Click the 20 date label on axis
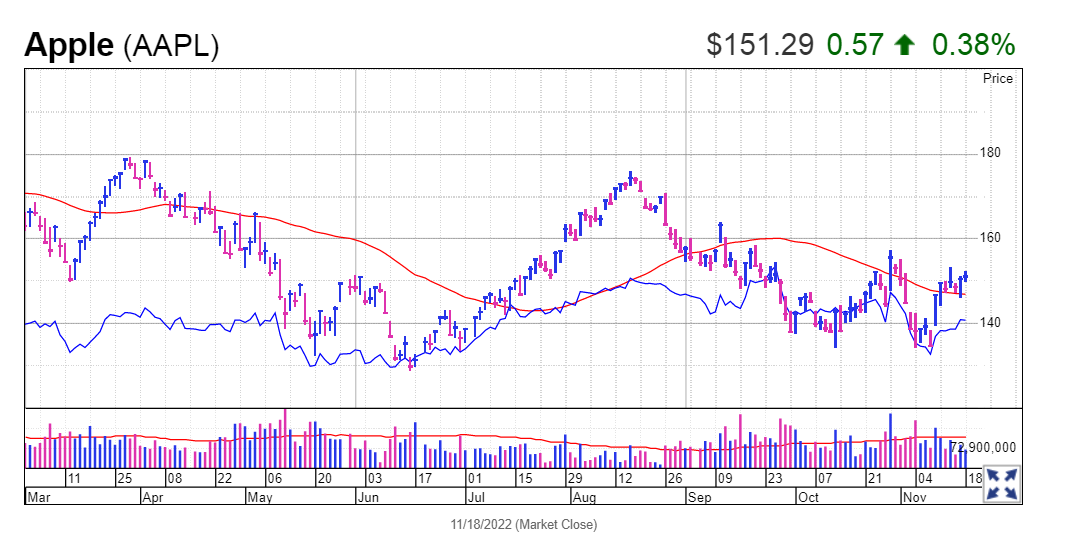1077x544 pixels. pyautogui.click(x=324, y=478)
